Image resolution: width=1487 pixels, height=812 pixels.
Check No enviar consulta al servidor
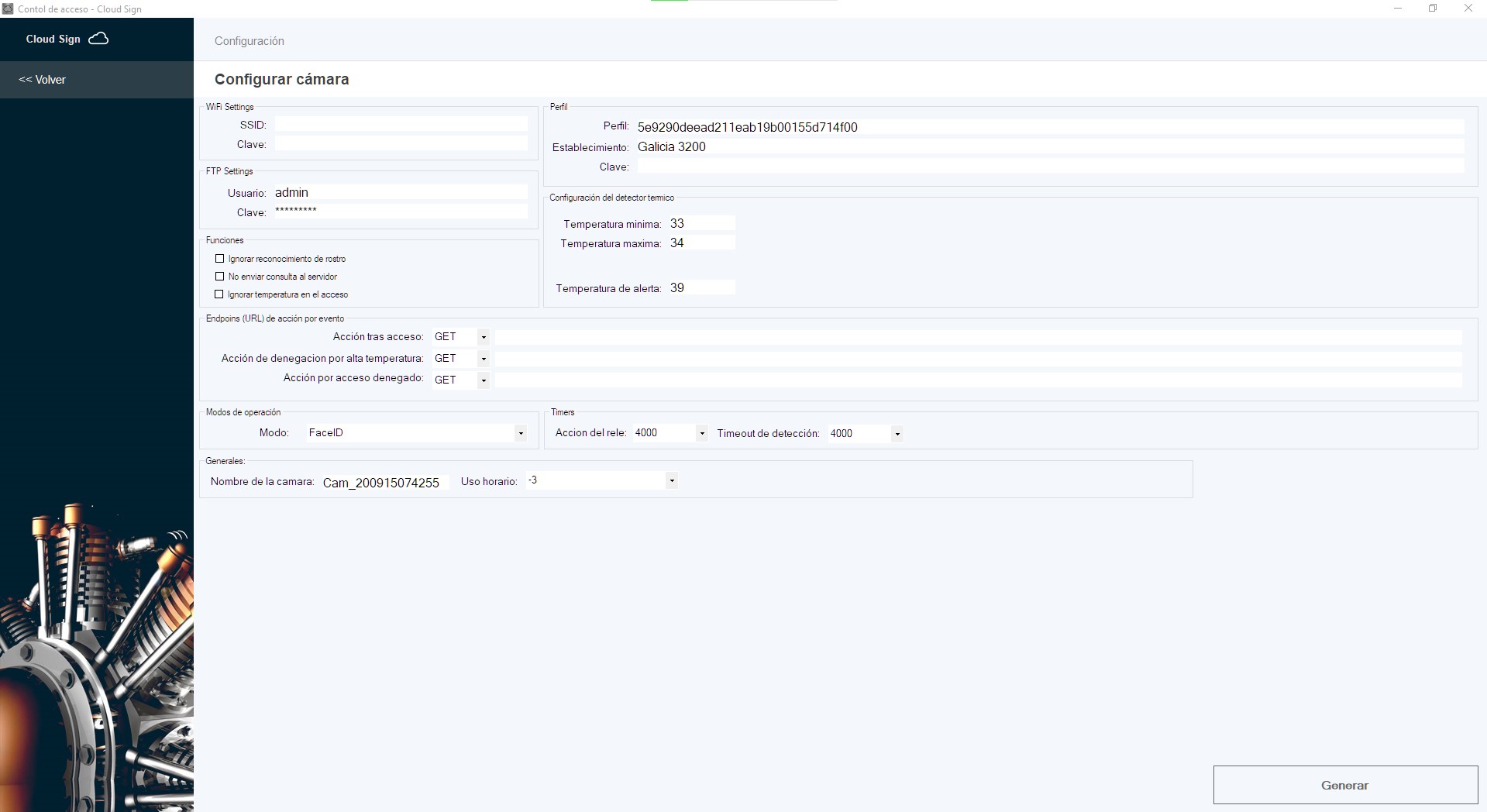[x=220, y=277]
